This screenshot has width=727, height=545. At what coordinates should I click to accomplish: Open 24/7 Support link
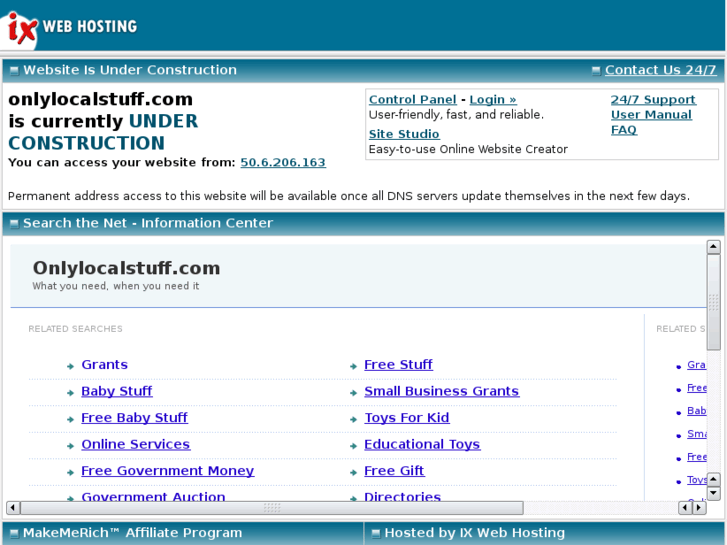(653, 100)
